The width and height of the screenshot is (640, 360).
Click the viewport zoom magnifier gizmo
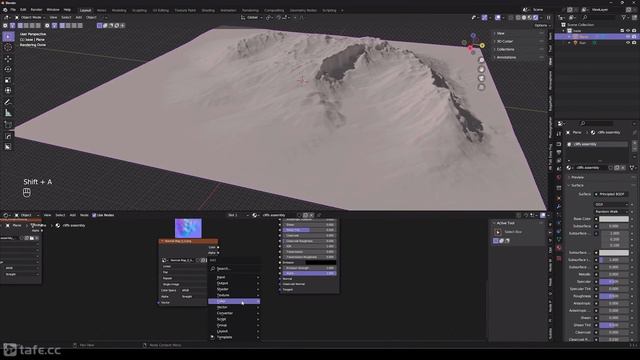[x=482, y=60]
